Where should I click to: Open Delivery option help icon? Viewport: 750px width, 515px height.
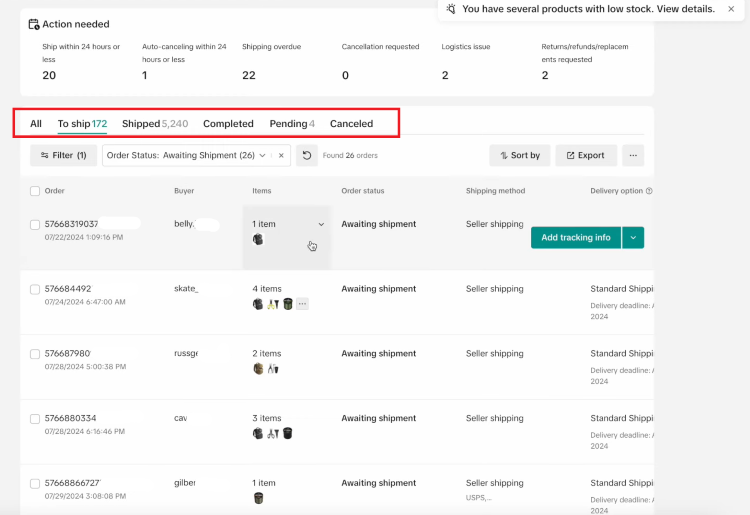point(649,191)
